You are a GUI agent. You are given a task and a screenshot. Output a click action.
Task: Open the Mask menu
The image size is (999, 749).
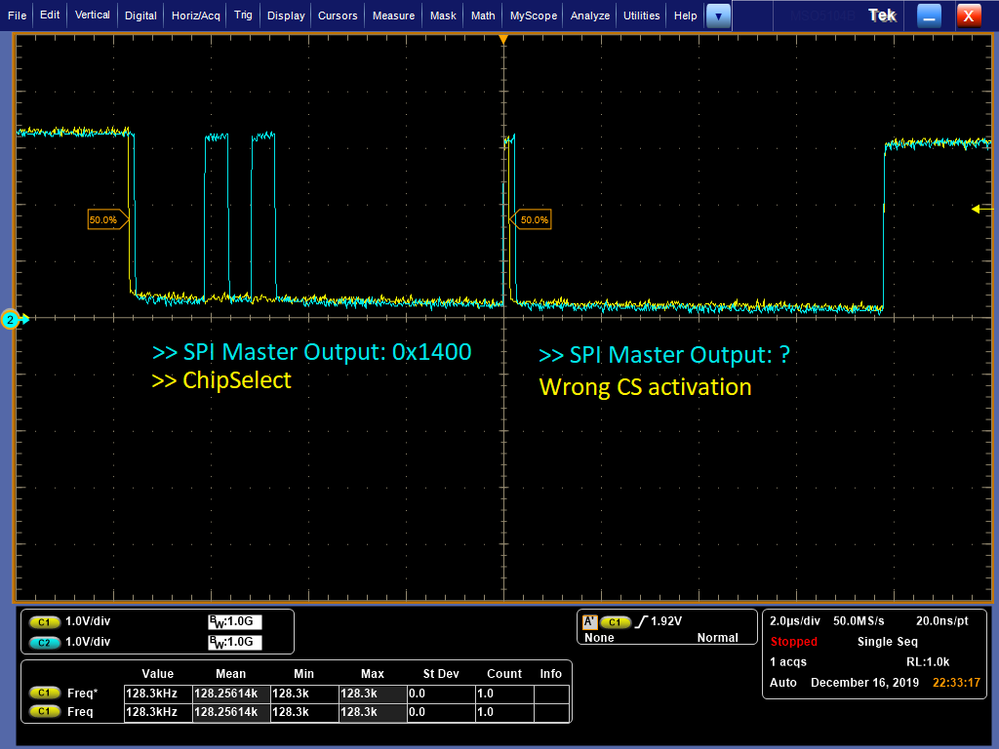click(x=443, y=15)
